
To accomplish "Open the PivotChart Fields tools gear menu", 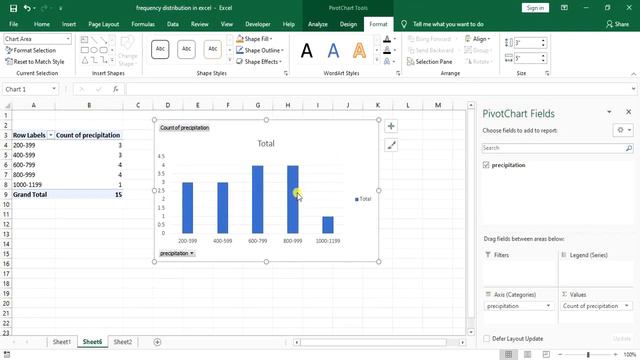I will coord(623,130).
